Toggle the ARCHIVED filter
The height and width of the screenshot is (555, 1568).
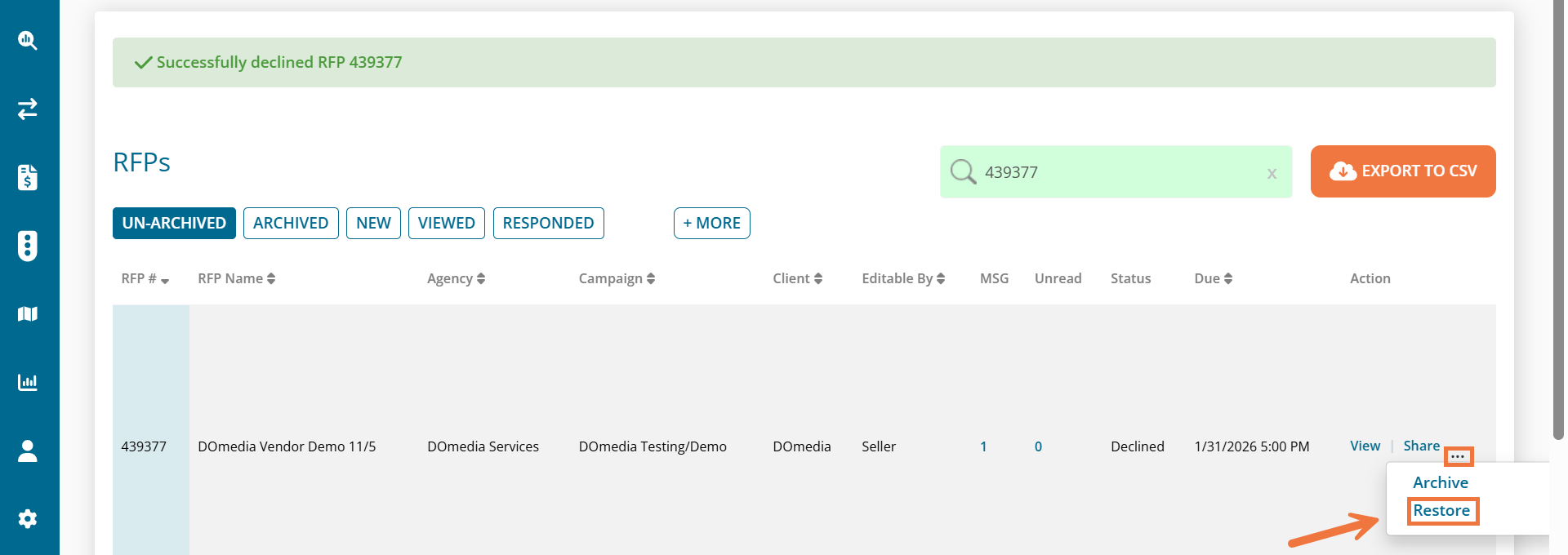(x=291, y=223)
